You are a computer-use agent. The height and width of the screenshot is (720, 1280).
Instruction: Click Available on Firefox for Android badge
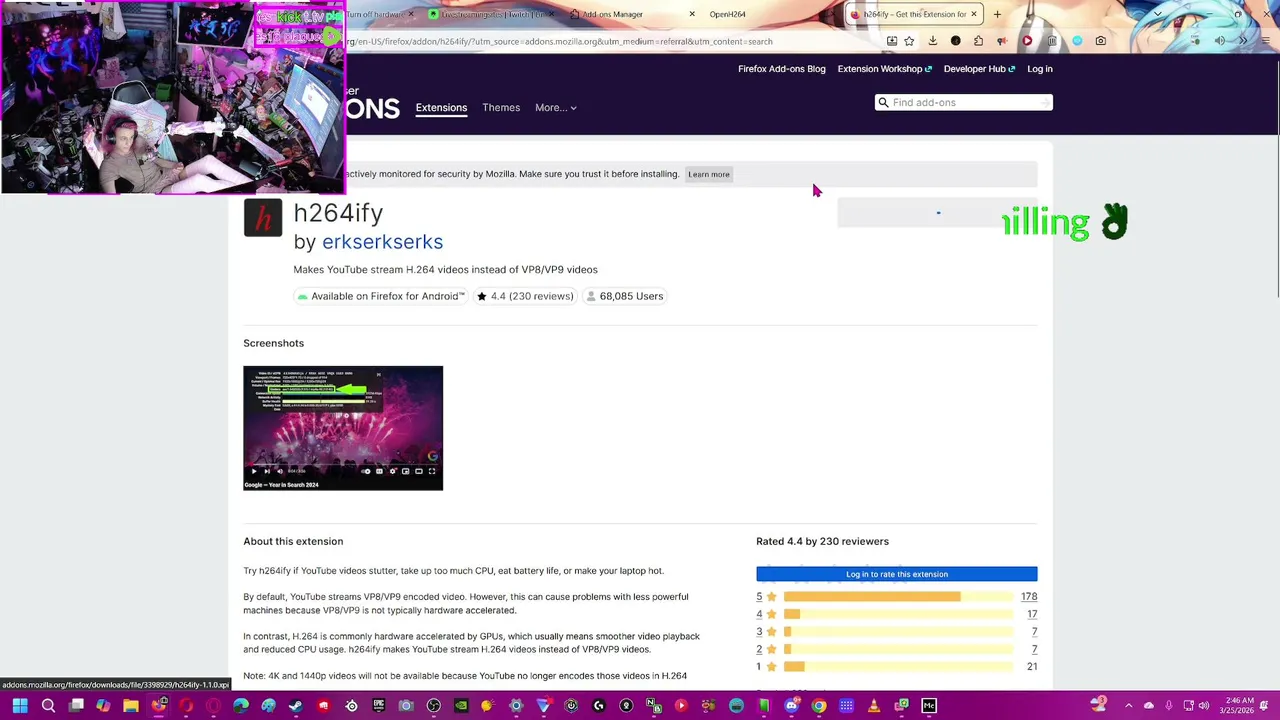pyautogui.click(x=381, y=296)
